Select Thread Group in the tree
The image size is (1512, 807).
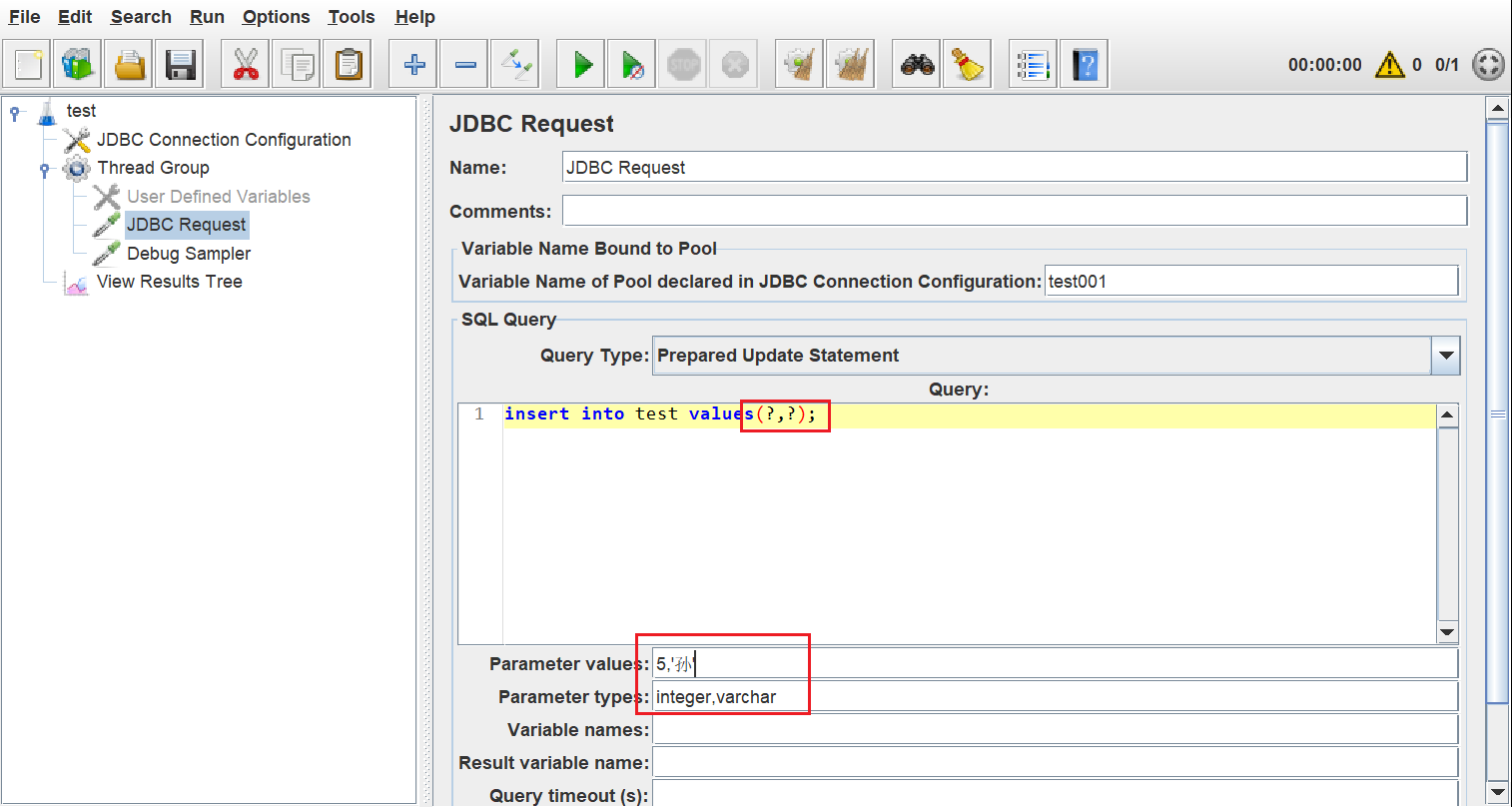(x=153, y=168)
